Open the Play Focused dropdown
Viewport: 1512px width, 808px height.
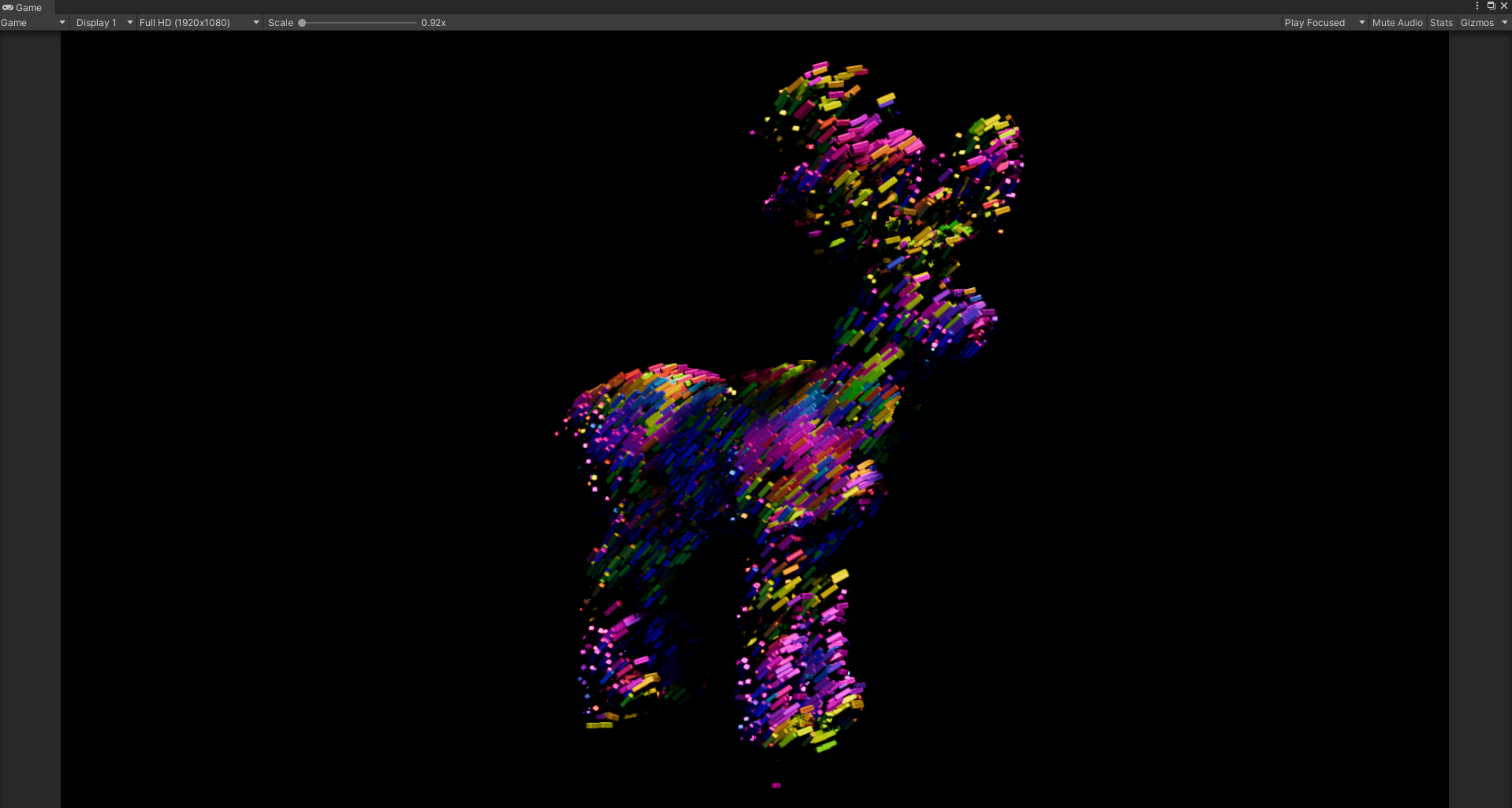click(x=1323, y=22)
